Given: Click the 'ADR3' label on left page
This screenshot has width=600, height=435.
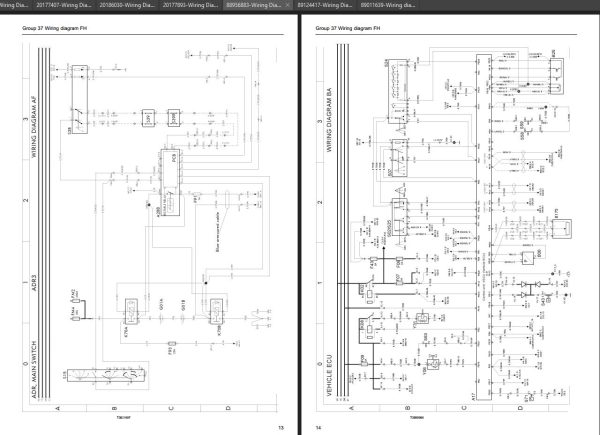Looking at the screenshot, I should click(x=34, y=282).
